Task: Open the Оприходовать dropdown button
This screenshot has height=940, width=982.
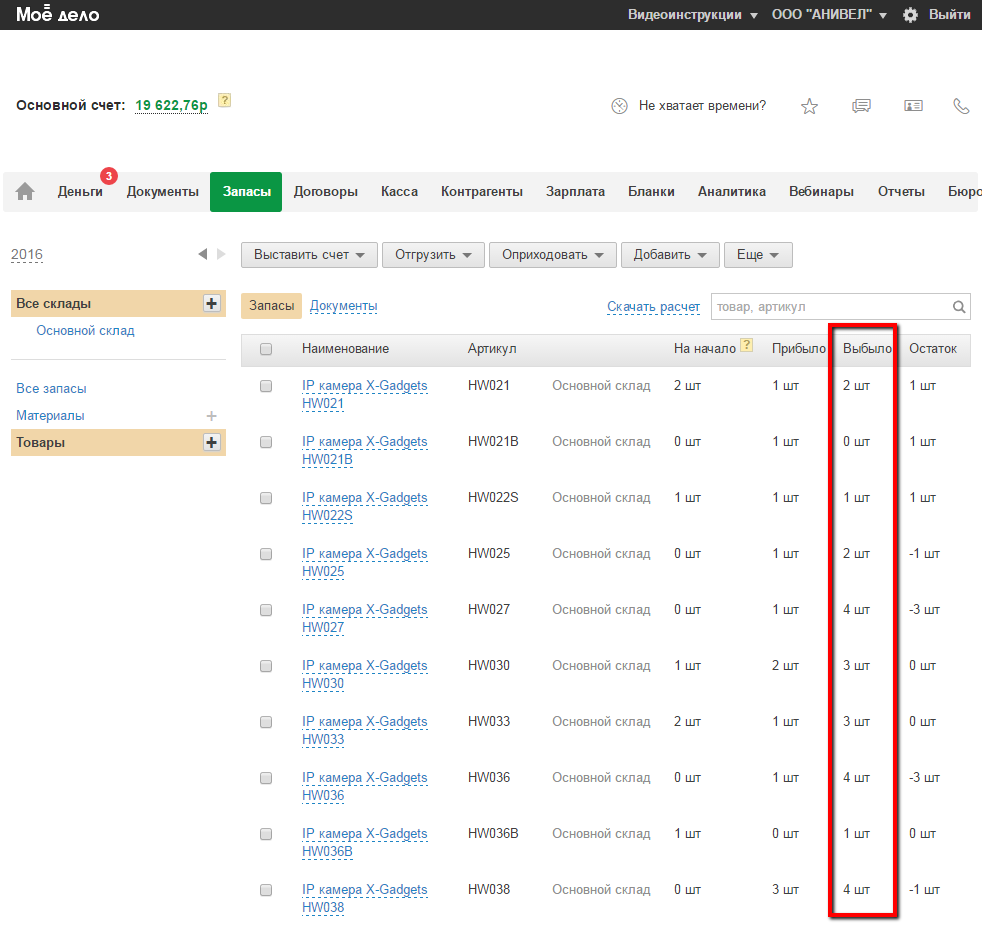Action: (x=552, y=255)
